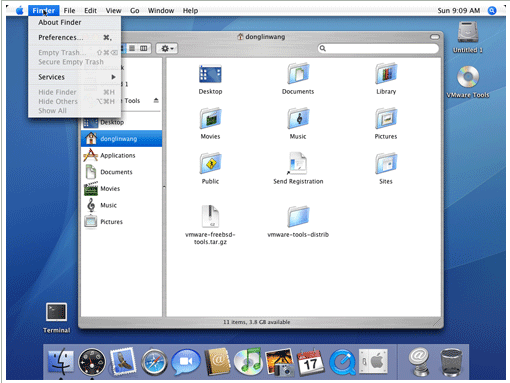
Task: Select the Sites folder icon
Action: pyautogui.click(x=386, y=163)
